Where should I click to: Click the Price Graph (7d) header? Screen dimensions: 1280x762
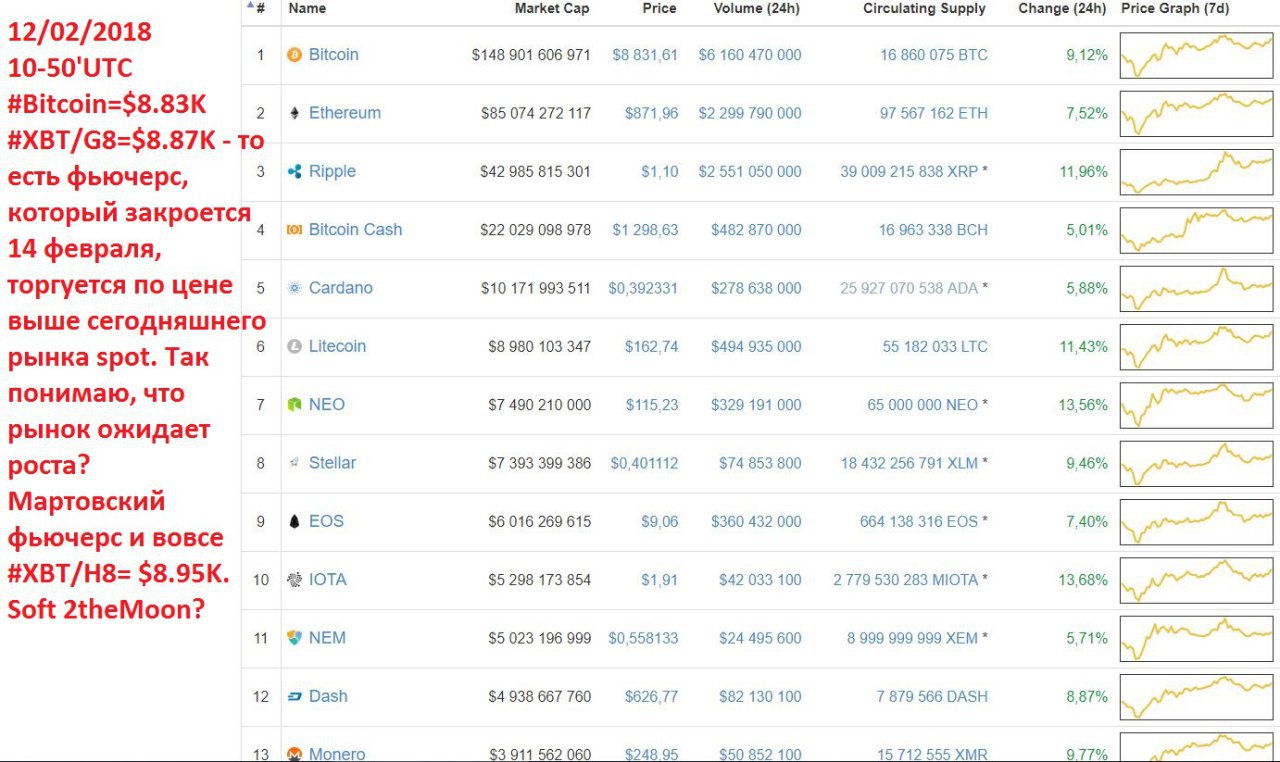(1175, 8)
